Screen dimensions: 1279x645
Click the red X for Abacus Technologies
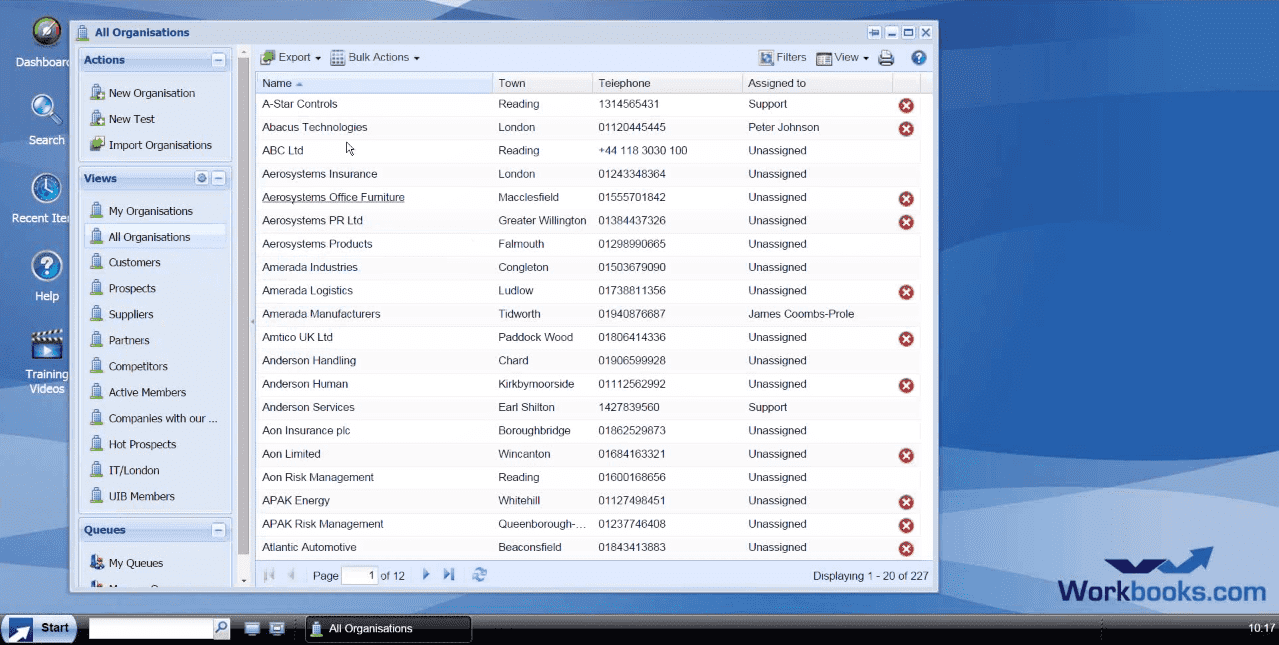point(906,129)
